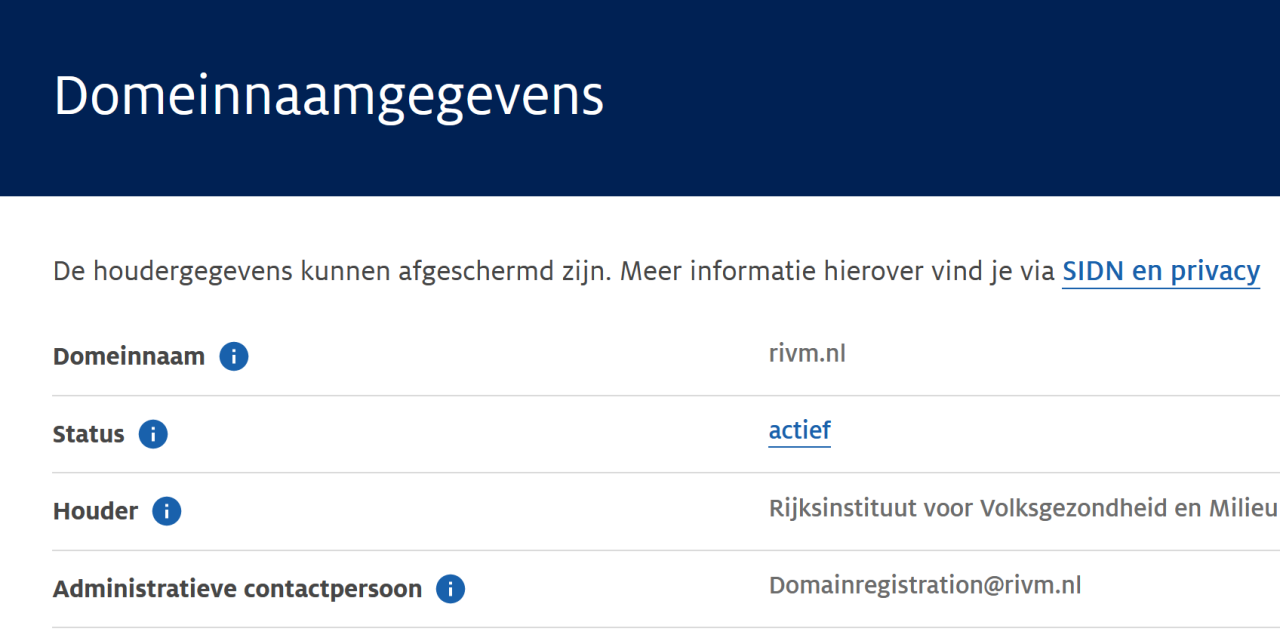Show the Houder info tooltip icon

[166, 512]
